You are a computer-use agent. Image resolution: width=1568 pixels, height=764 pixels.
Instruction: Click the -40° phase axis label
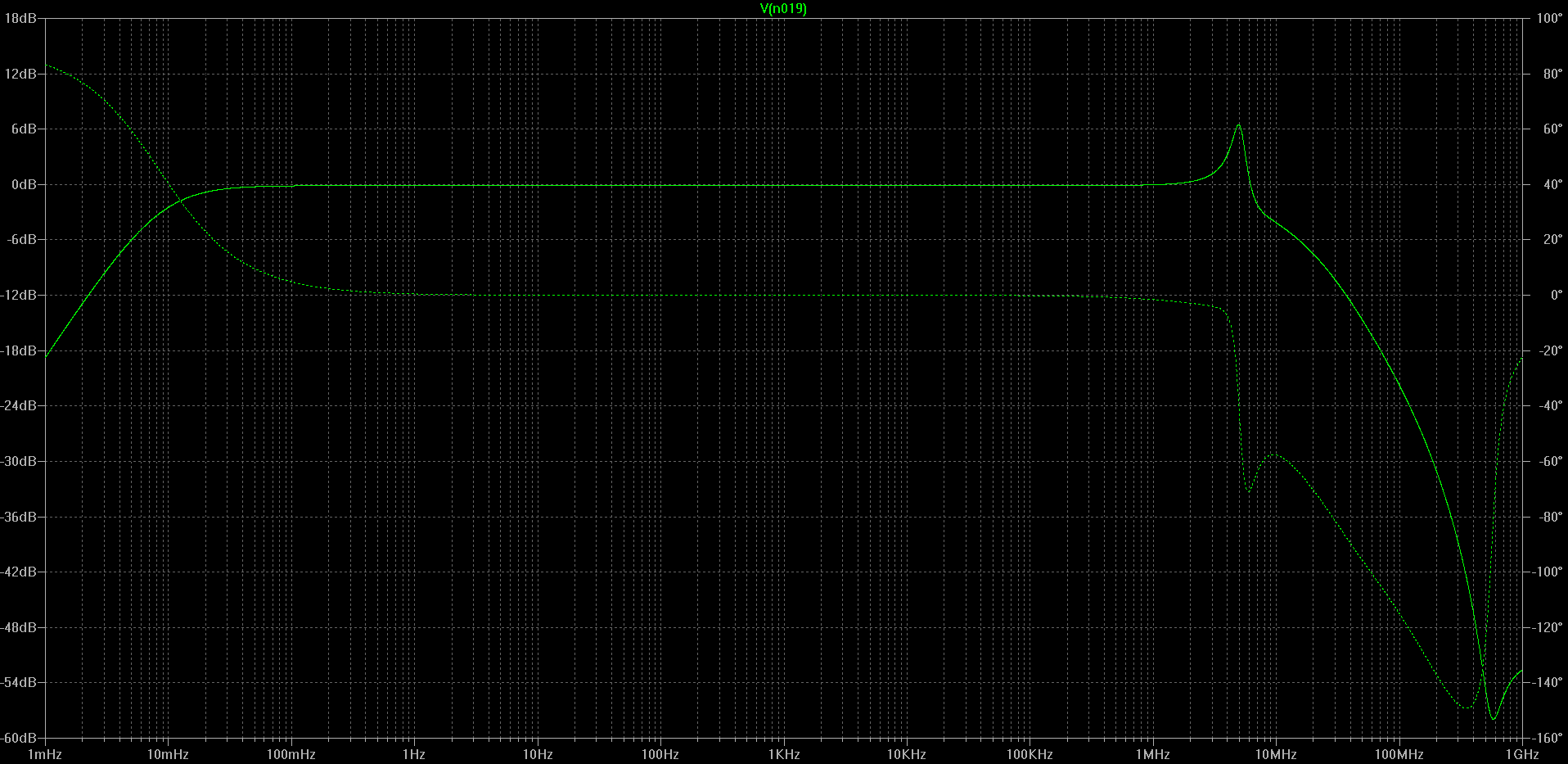click(x=1550, y=405)
